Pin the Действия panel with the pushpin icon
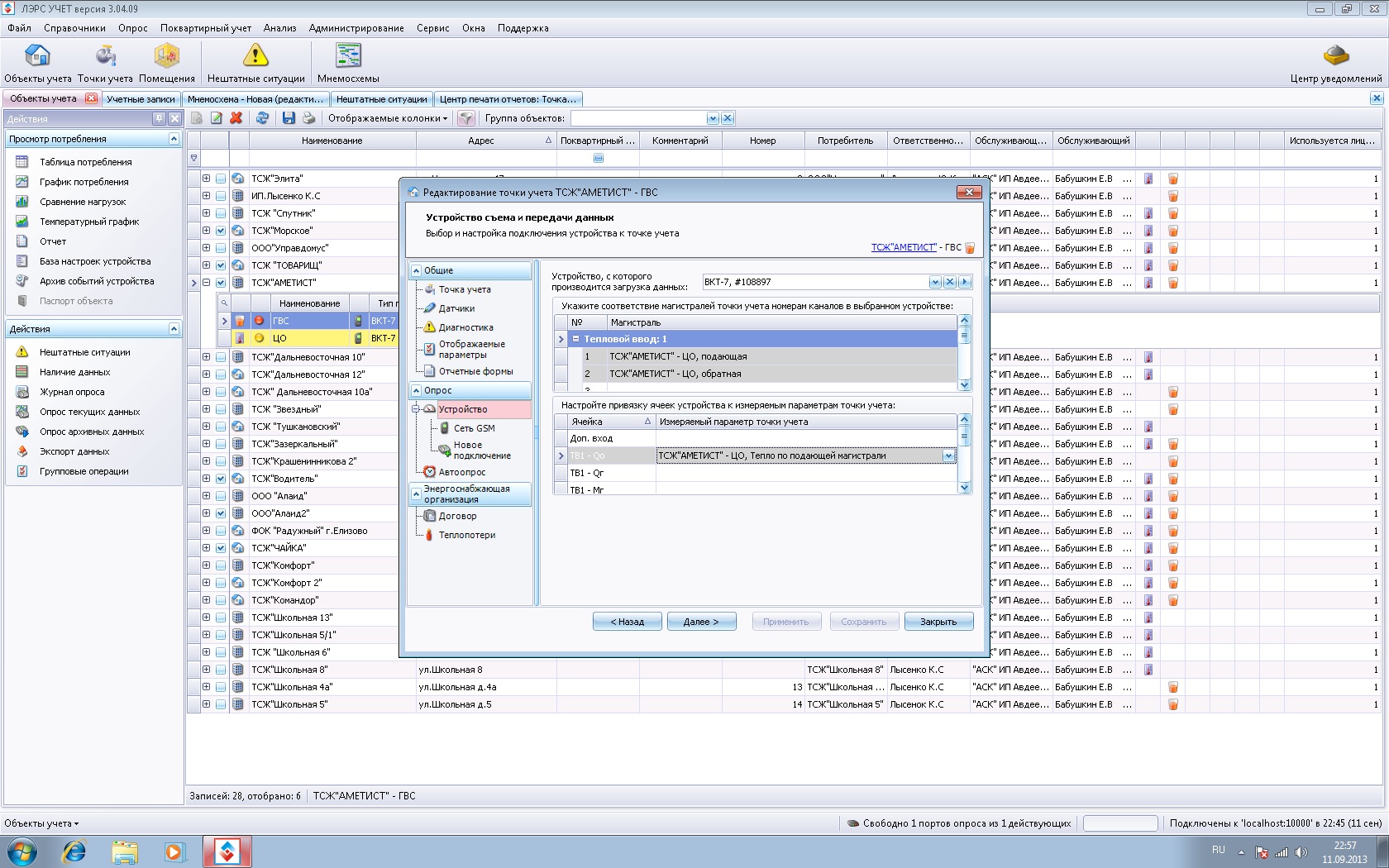 pos(159,118)
